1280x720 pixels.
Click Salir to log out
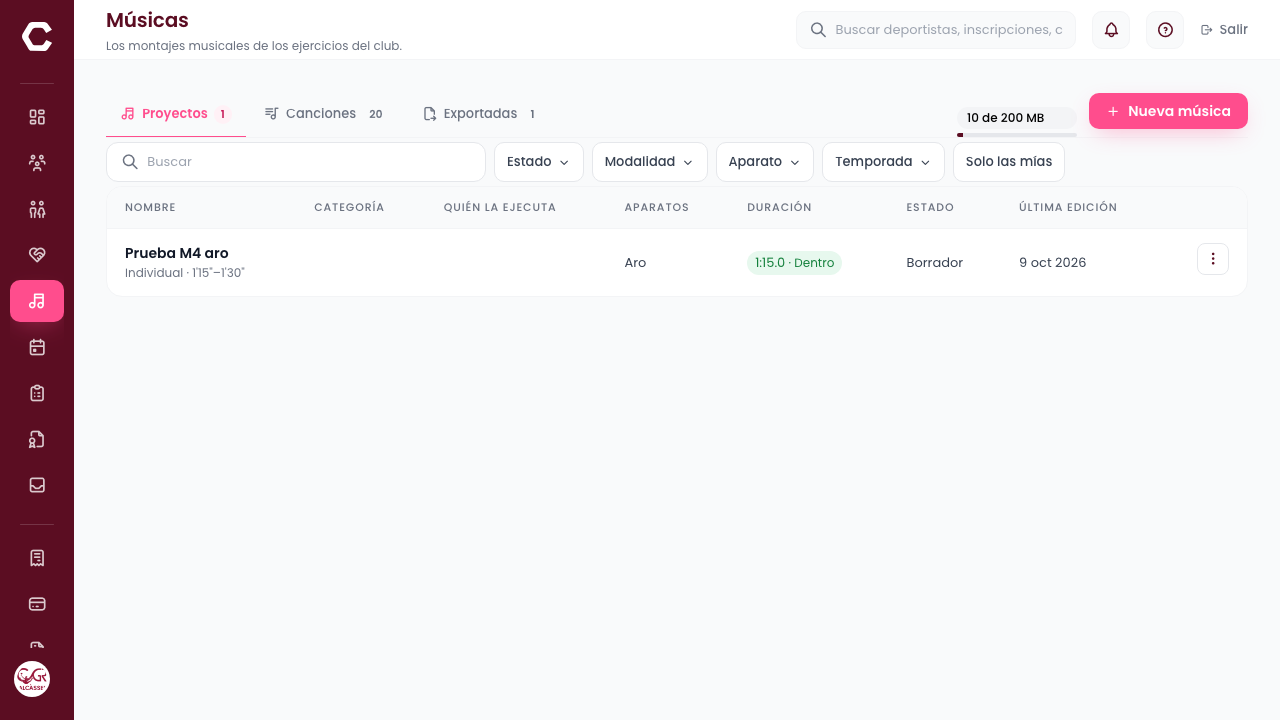tap(1224, 30)
